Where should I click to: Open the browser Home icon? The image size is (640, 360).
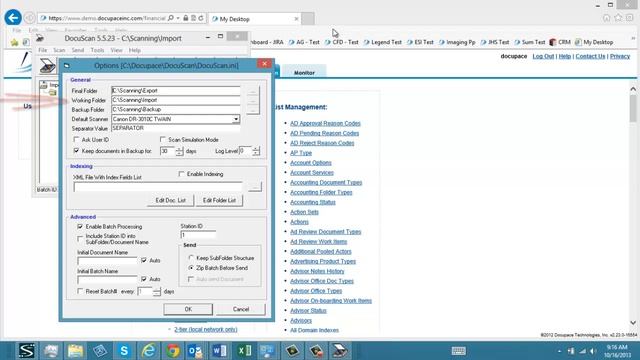pyautogui.click(x=607, y=18)
